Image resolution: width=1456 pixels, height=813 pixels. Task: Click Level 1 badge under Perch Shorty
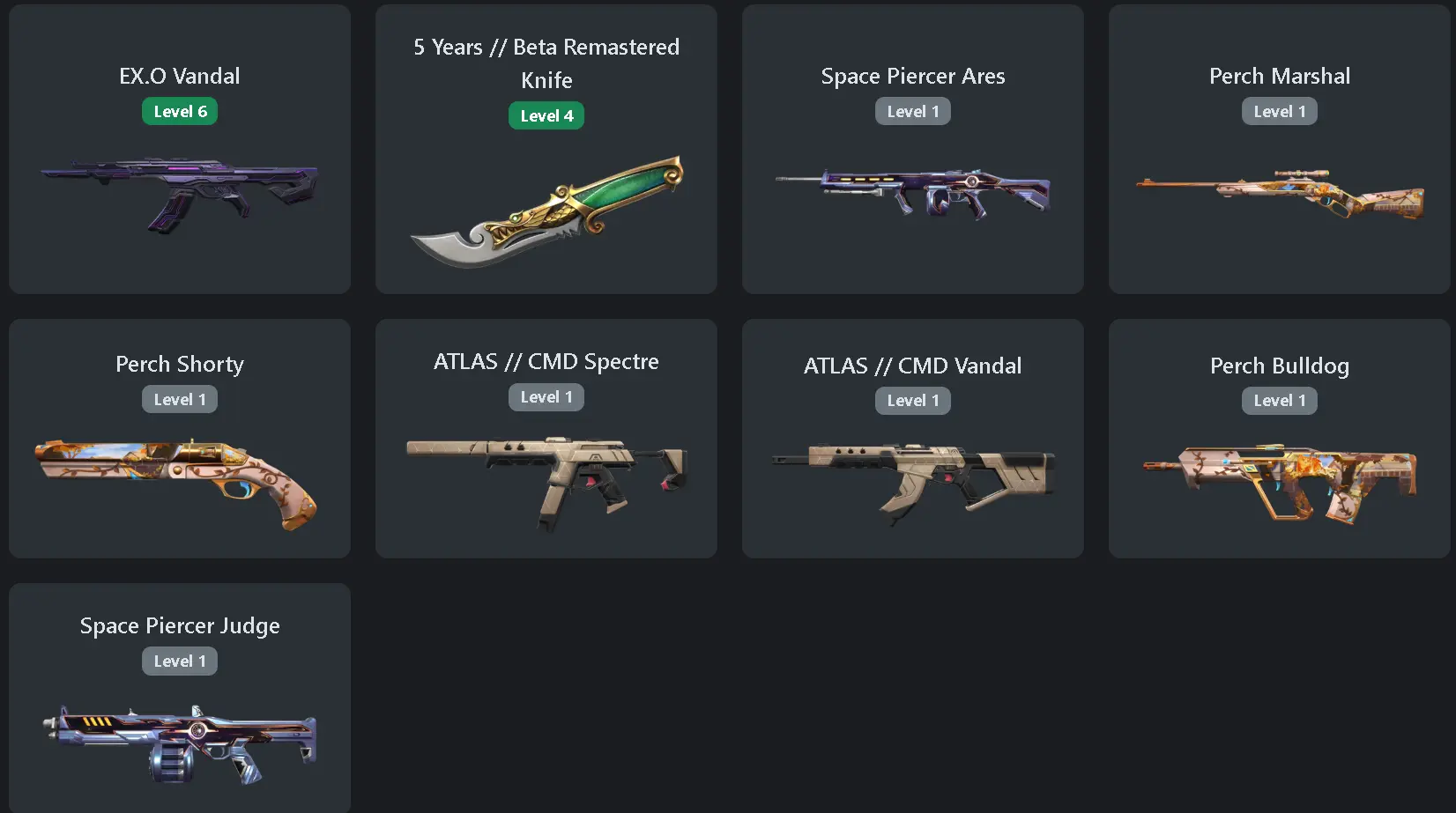(x=180, y=400)
